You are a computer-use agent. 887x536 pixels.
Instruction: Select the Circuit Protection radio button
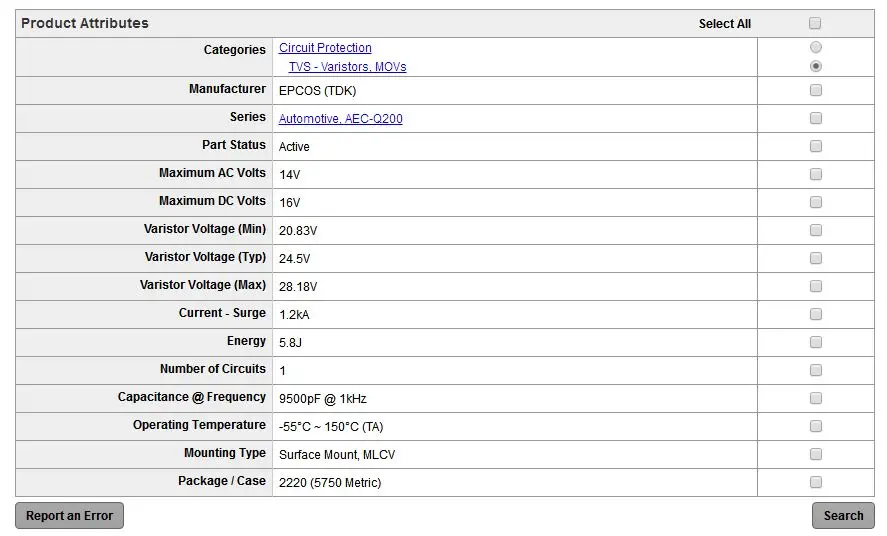tap(816, 47)
